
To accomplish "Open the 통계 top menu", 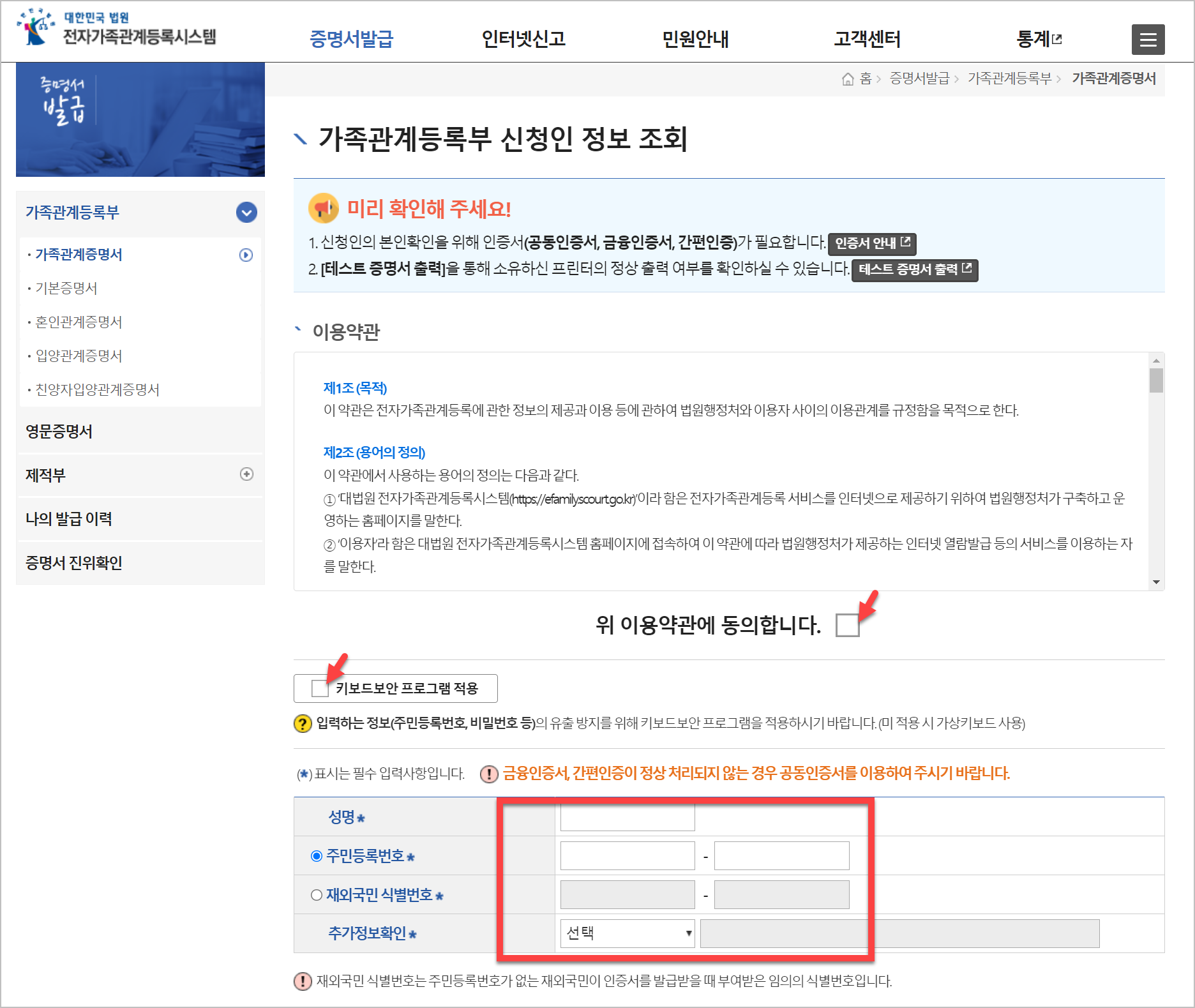I will (x=1033, y=40).
